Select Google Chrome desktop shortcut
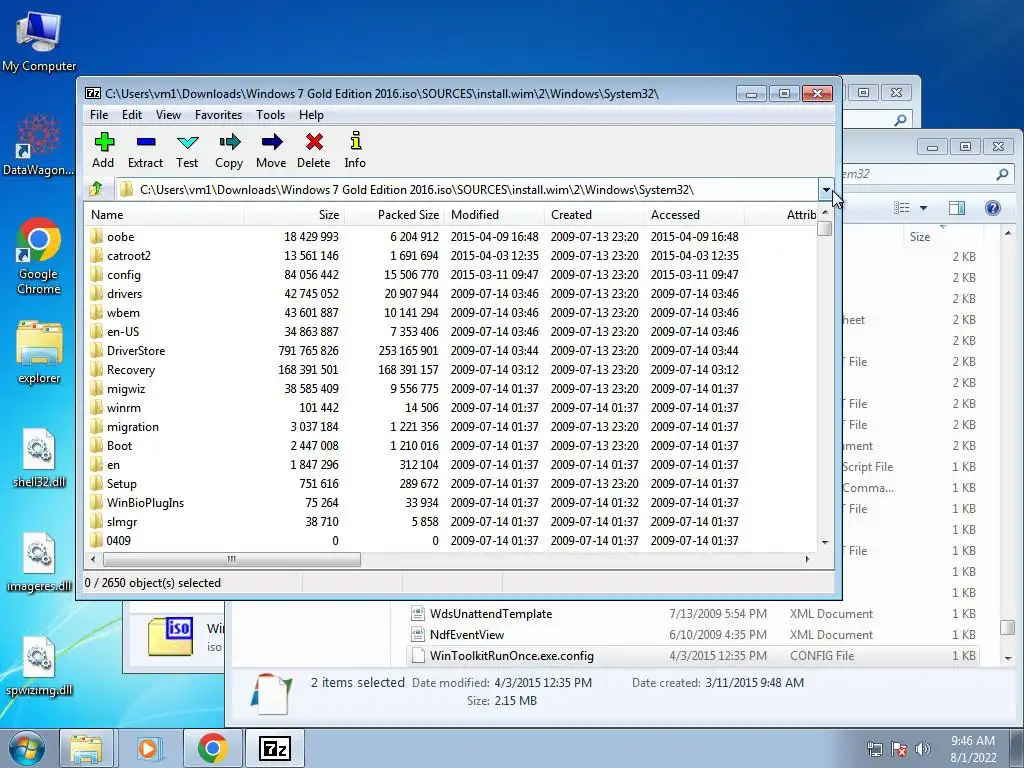This screenshot has width=1024, height=768. click(x=39, y=256)
